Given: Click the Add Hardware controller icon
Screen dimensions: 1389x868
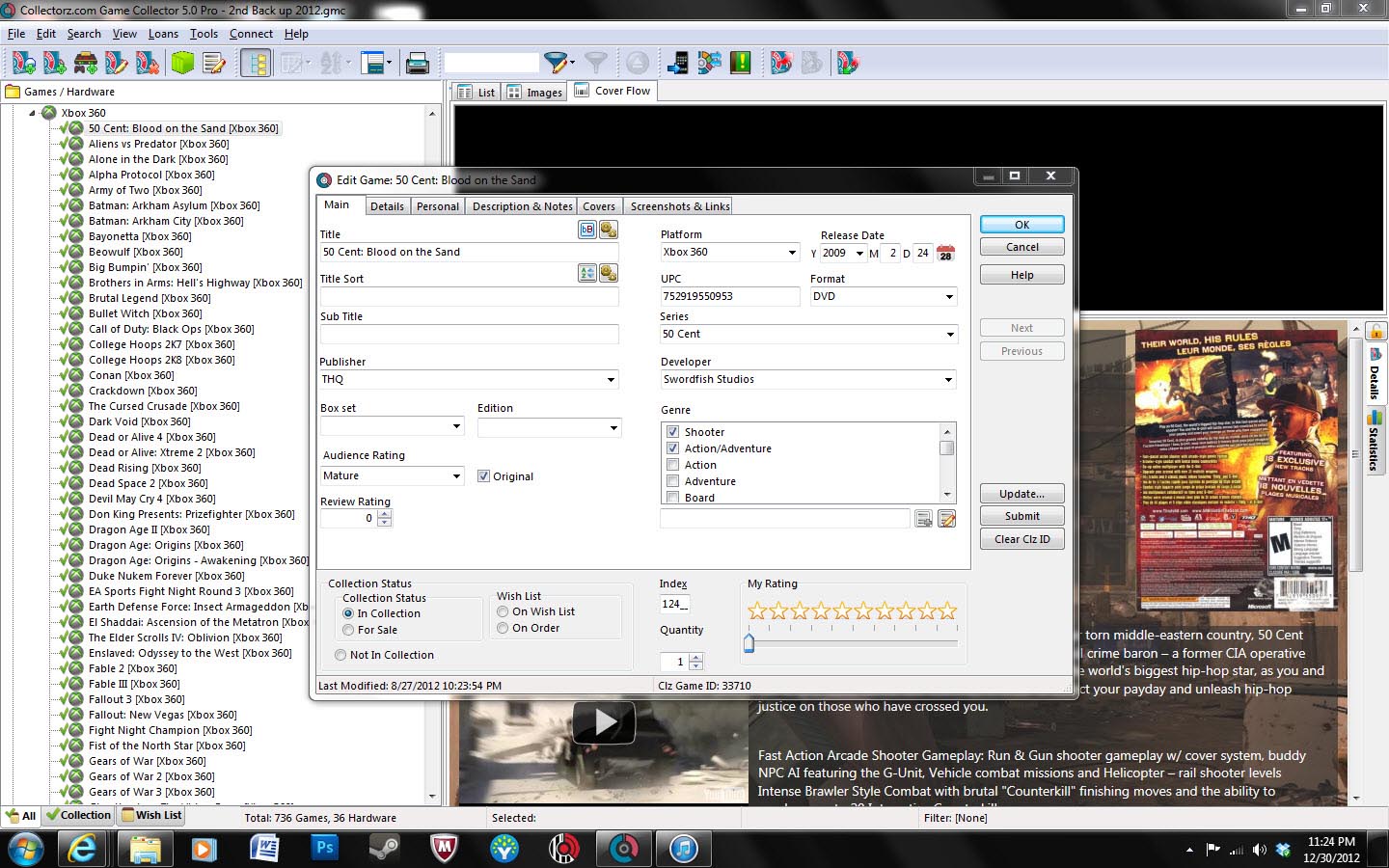Looking at the screenshot, I should (86, 64).
